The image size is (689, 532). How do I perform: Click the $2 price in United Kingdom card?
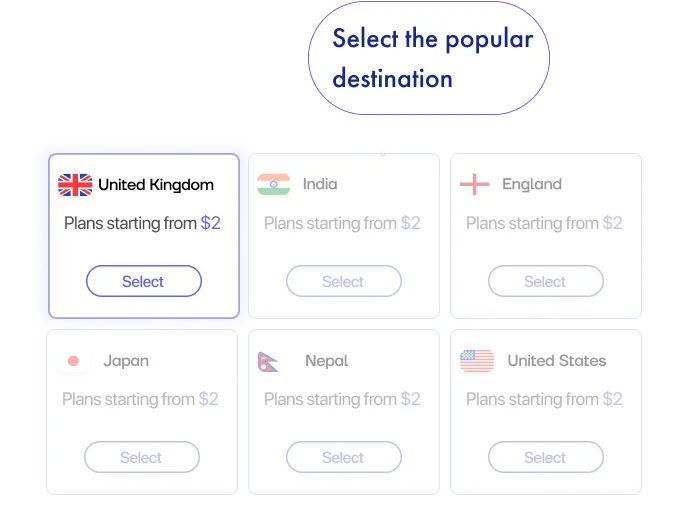click(210, 224)
